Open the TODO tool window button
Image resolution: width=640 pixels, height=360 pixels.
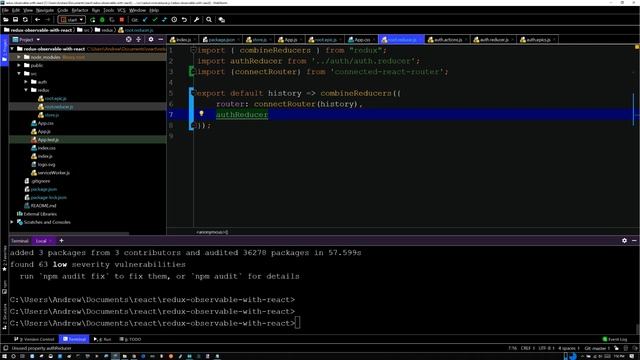tap(131, 339)
